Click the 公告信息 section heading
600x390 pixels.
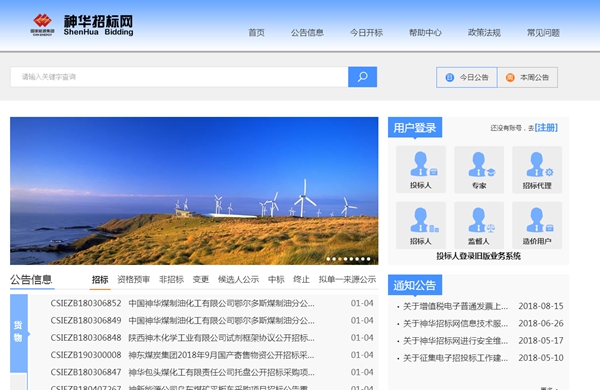31,280
